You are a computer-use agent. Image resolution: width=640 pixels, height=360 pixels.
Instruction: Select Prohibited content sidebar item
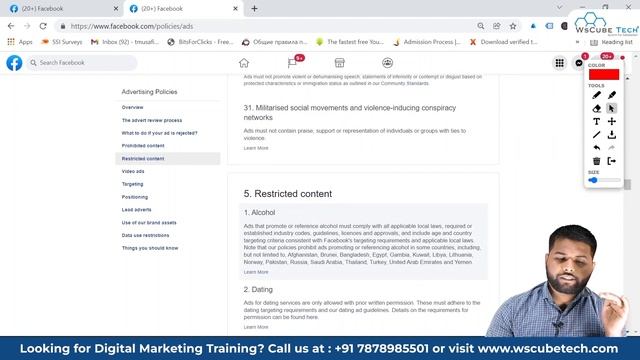[x=143, y=146]
